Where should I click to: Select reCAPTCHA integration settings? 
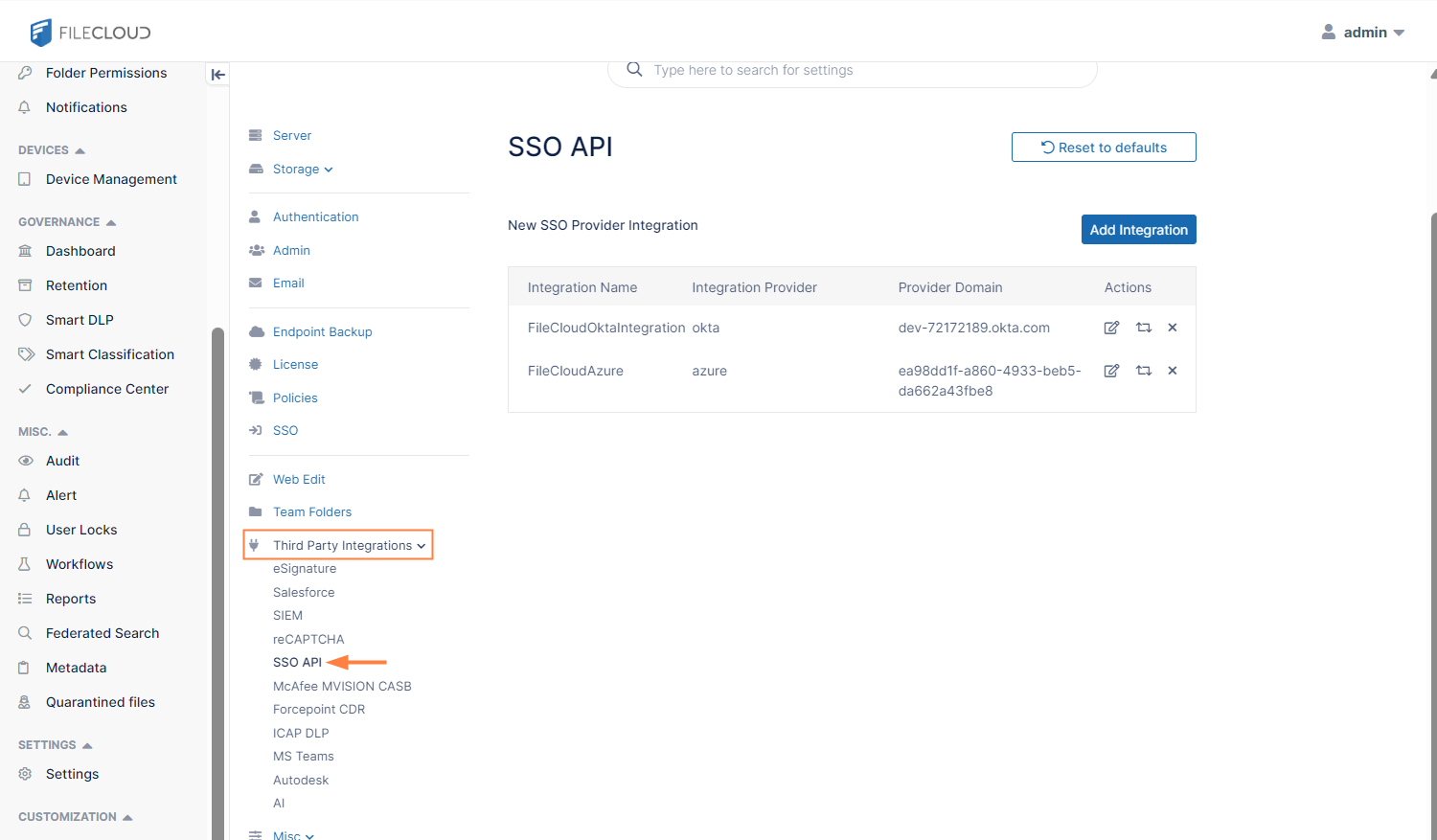coord(308,639)
